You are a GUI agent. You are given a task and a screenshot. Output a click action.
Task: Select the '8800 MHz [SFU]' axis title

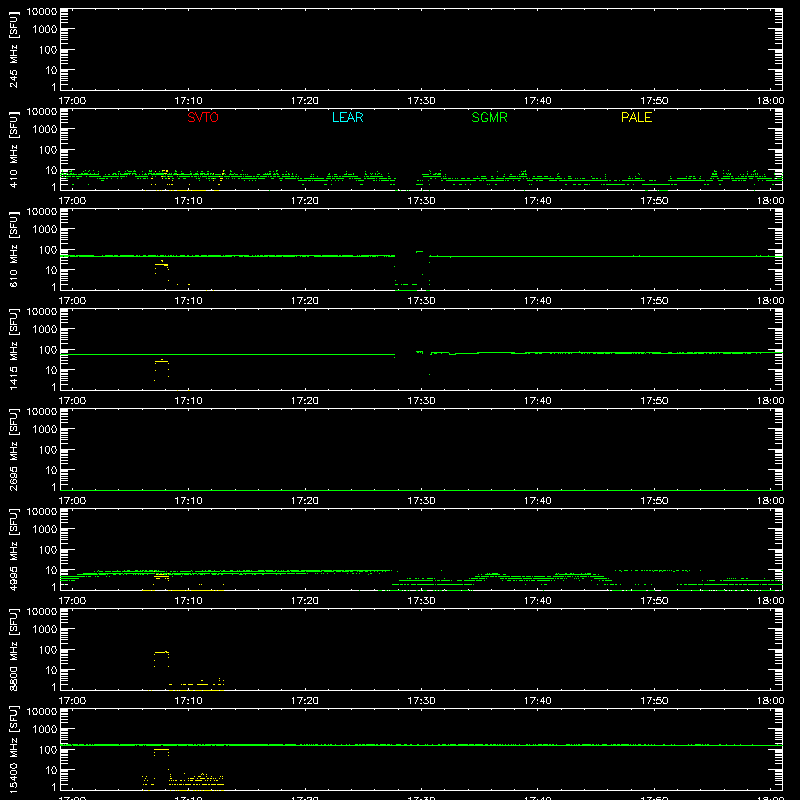point(14,650)
